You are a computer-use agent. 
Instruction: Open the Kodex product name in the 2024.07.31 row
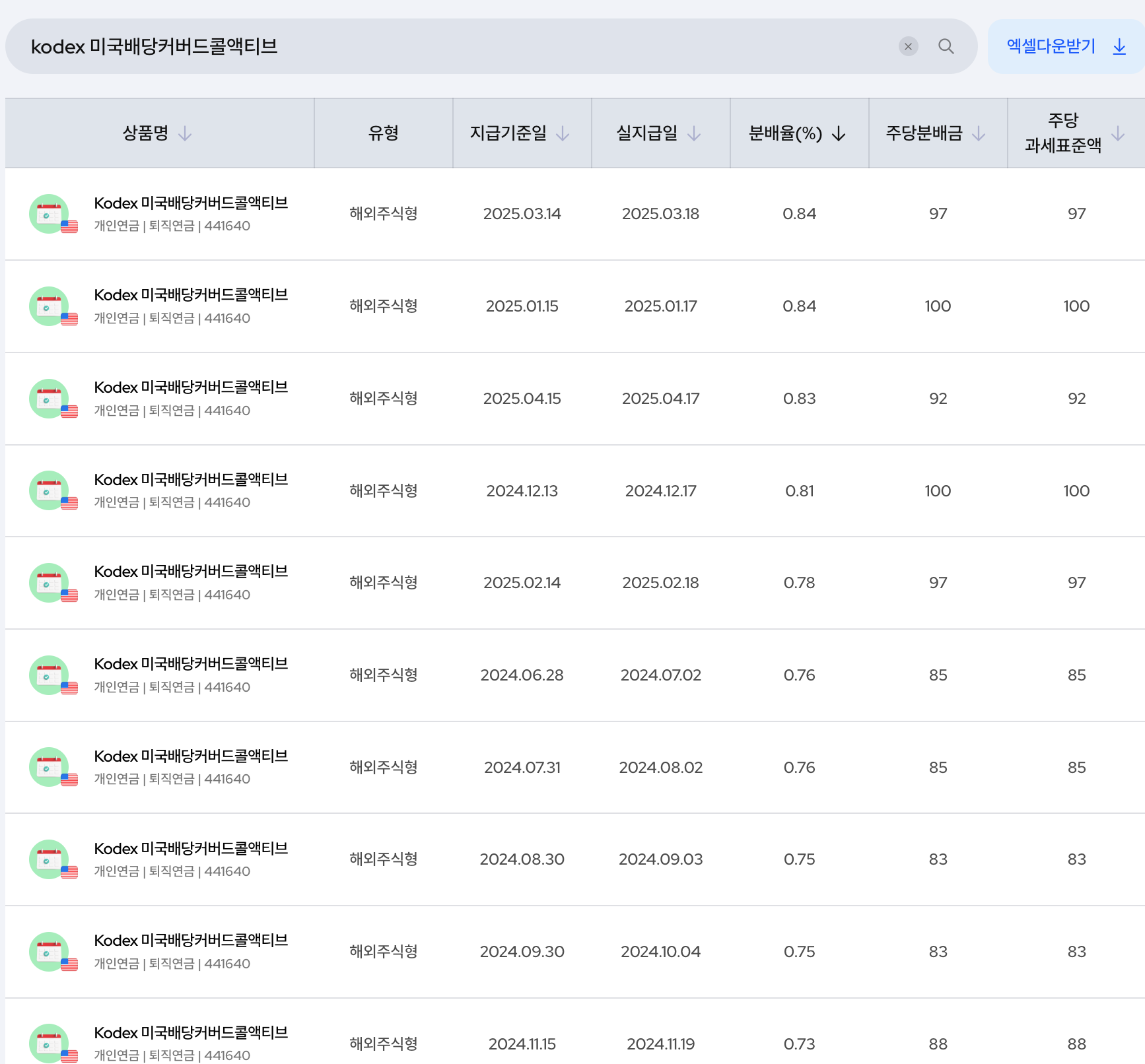191,756
